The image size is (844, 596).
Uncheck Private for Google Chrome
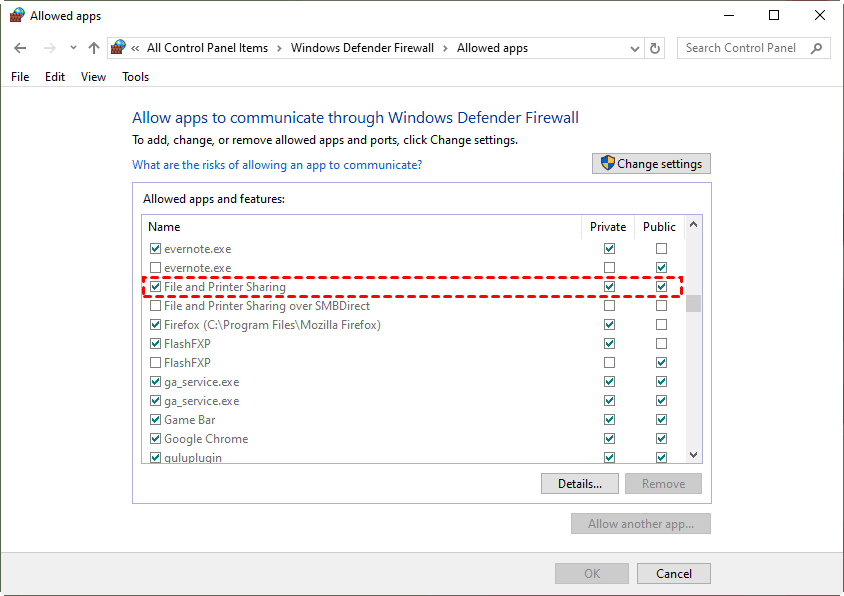[609, 439]
